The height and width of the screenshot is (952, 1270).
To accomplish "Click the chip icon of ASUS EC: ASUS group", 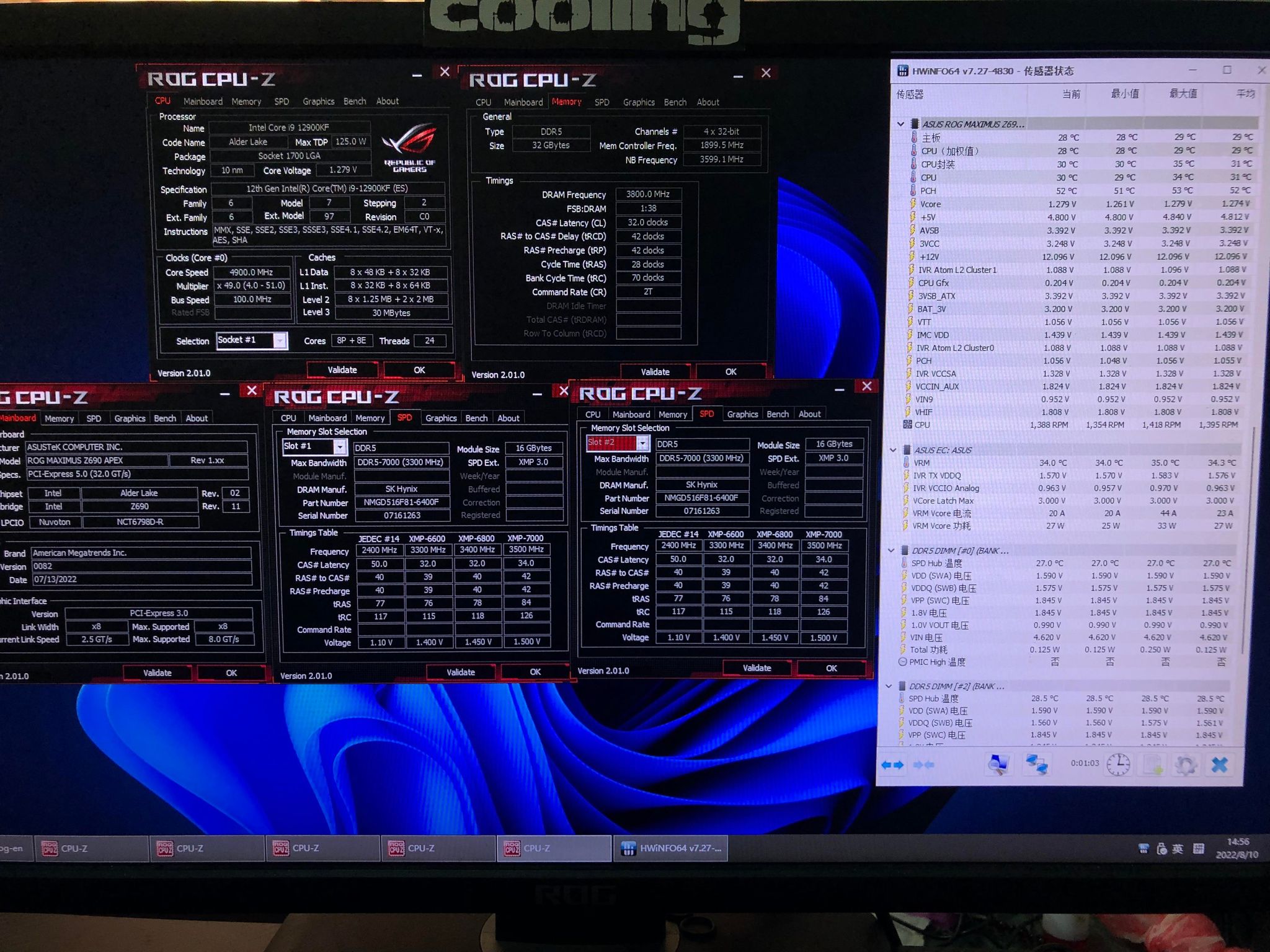I will 907,450.
